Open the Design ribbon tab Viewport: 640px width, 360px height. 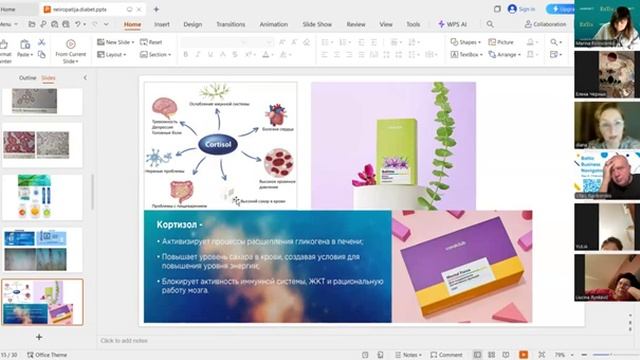click(193, 24)
